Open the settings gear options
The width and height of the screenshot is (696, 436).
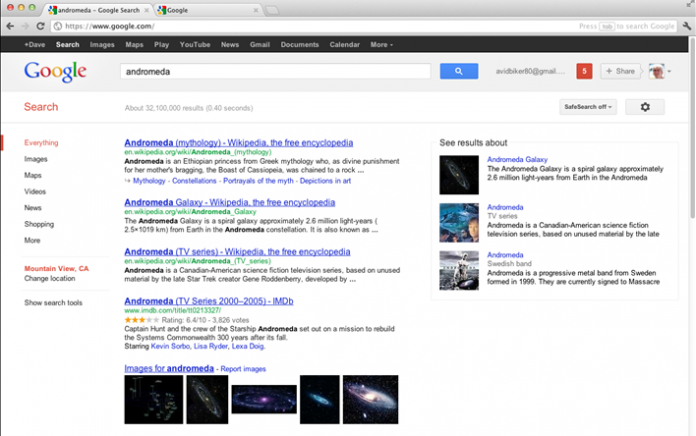coord(644,107)
